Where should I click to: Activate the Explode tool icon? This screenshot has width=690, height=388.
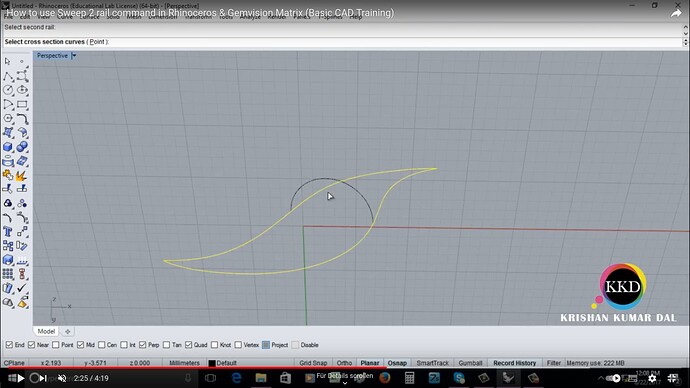[x=21, y=176]
